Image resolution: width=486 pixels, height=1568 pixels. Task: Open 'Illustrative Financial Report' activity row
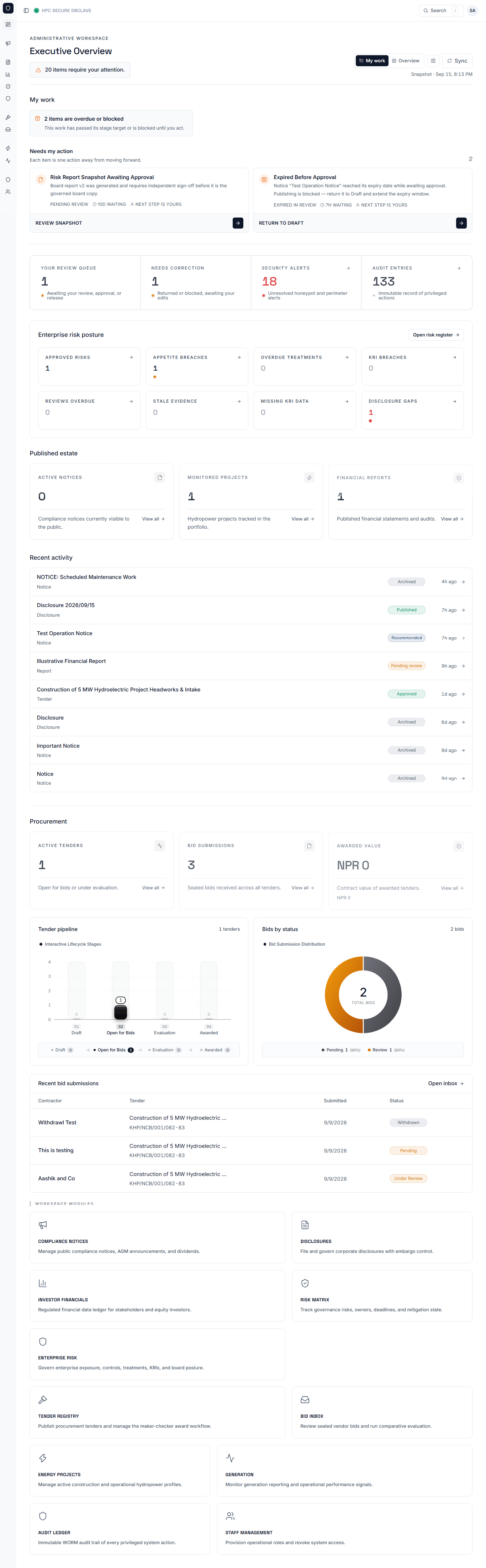(x=250, y=666)
